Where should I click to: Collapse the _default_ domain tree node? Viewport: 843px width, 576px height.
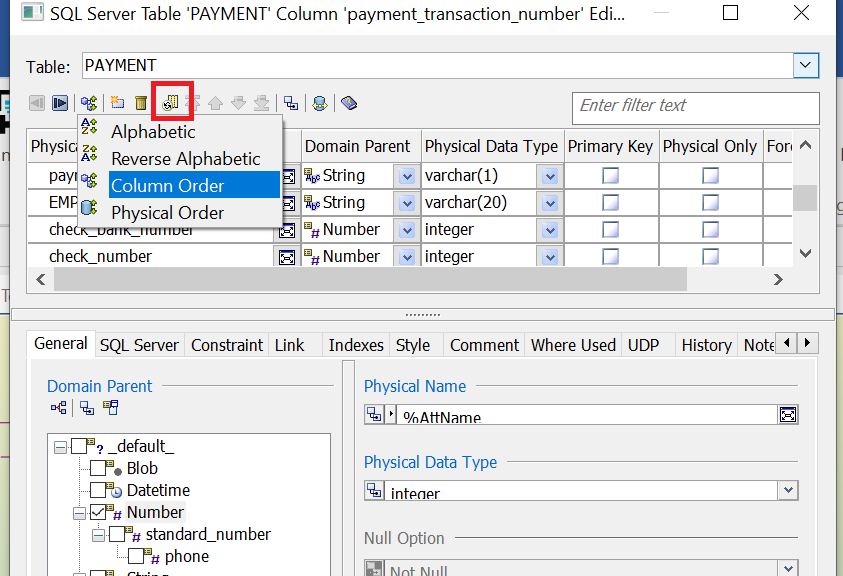61,446
